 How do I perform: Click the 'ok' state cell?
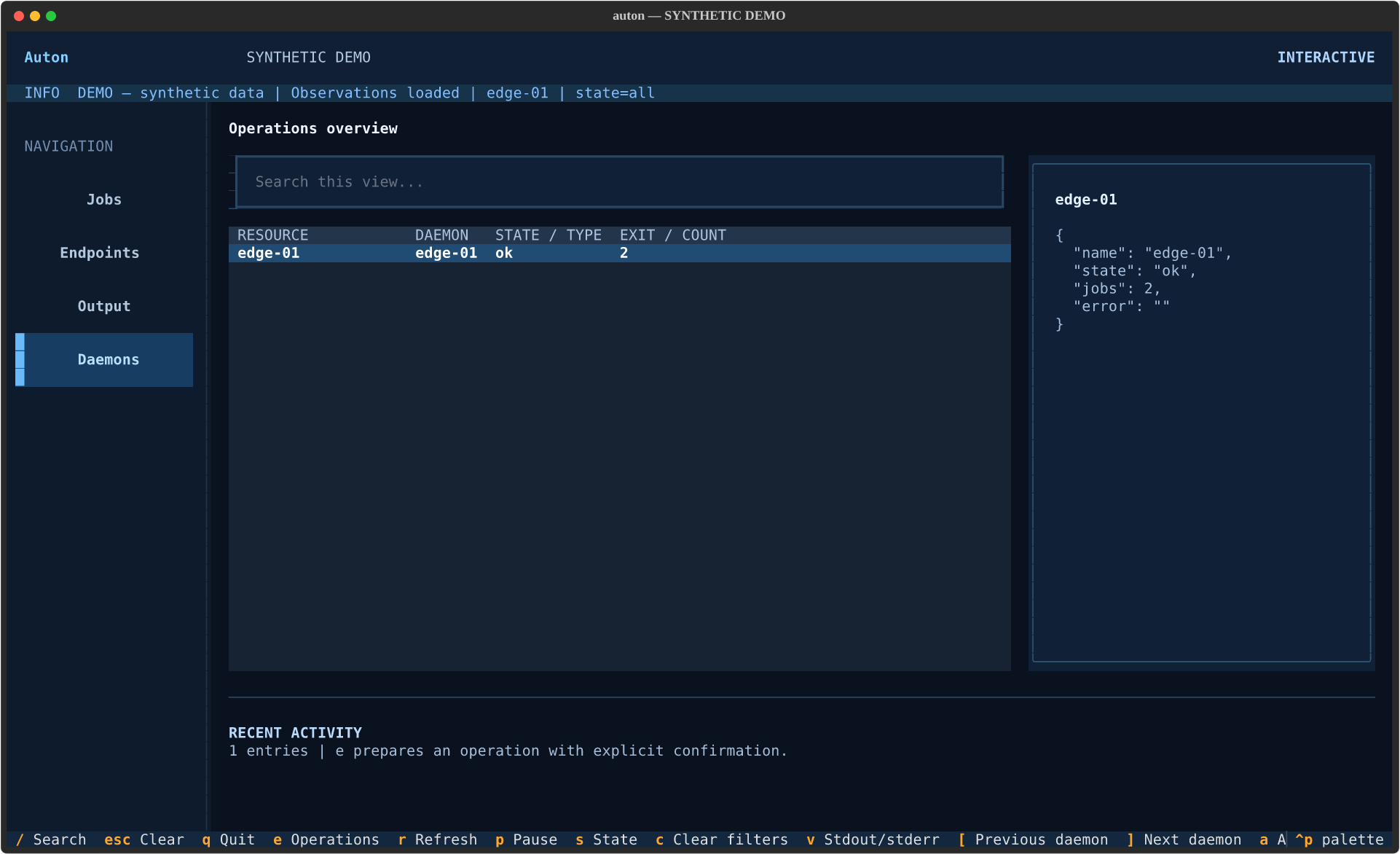[504, 254]
